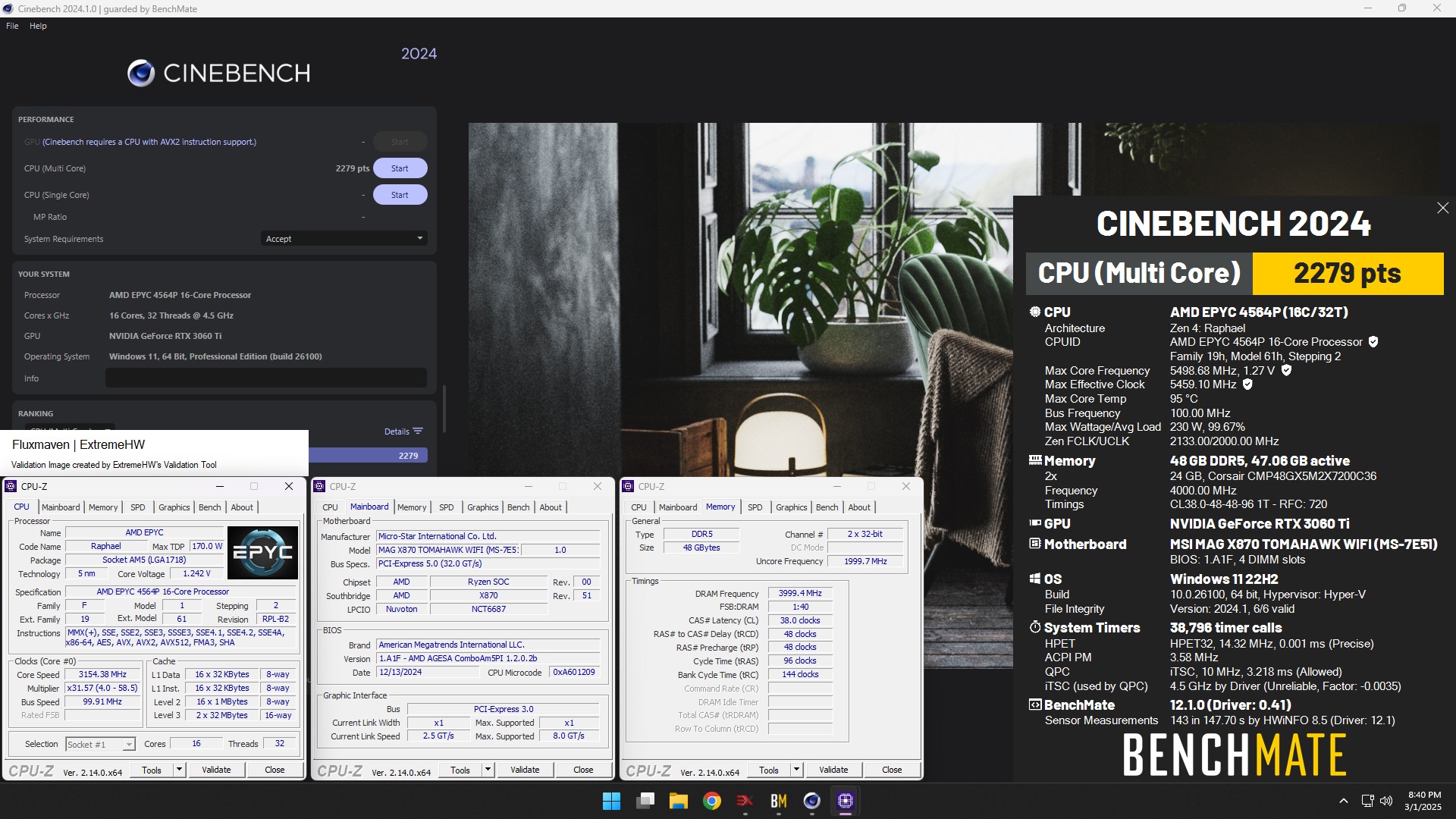Expand Tools dropdown arrow in CPU window
The width and height of the screenshot is (1456, 819).
[180, 770]
